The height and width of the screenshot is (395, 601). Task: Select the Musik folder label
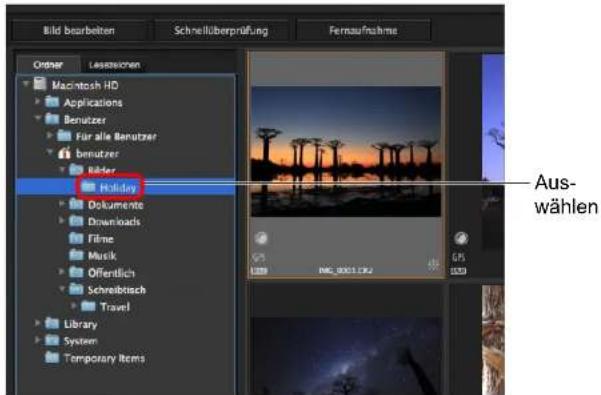(102, 256)
